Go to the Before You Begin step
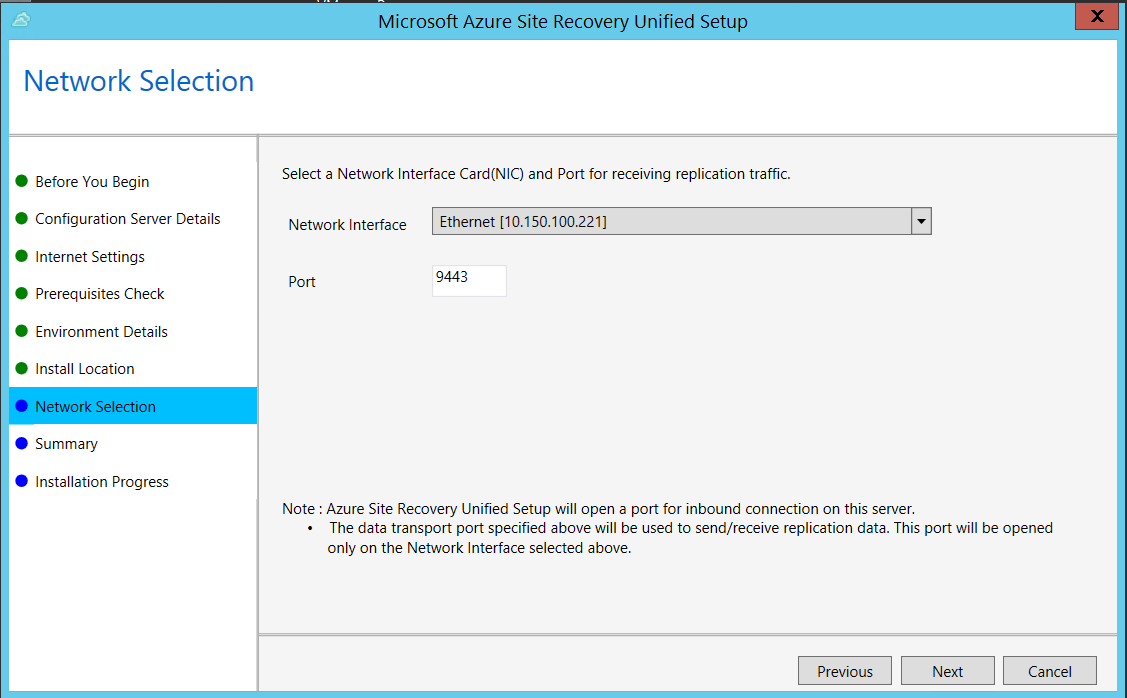The image size is (1127, 698). point(92,182)
